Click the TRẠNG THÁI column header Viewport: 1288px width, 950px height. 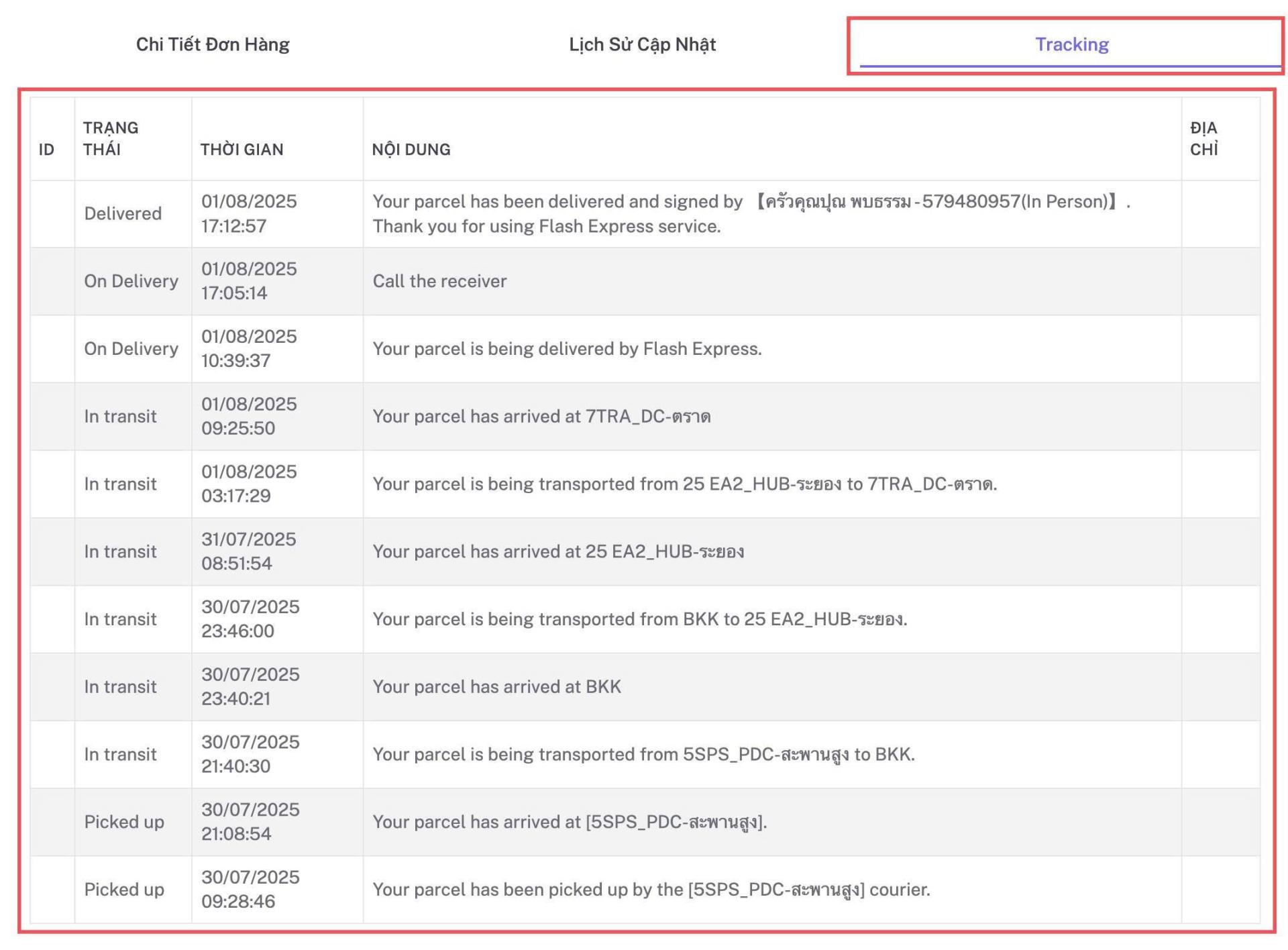111,138
